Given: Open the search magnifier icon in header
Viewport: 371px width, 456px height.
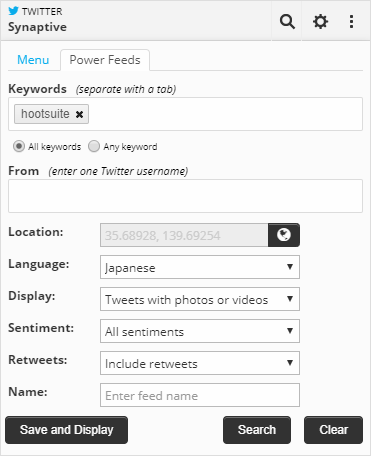Looking at the screenshot, I should click(287, 22).
